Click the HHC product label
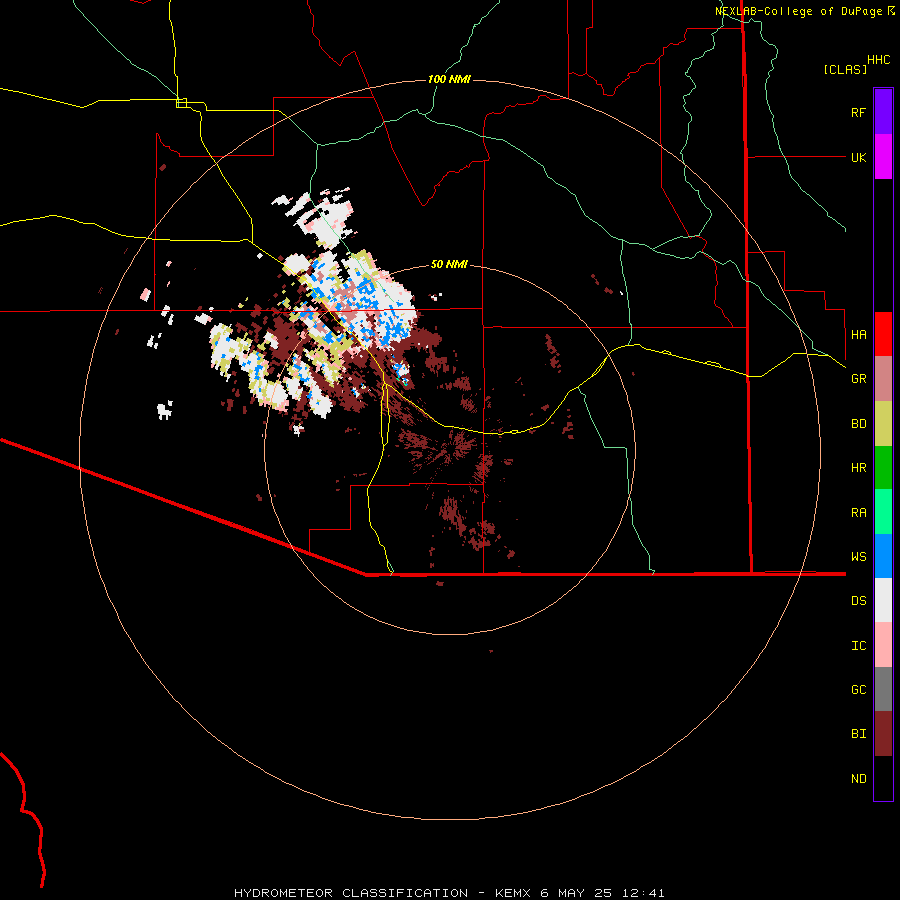The image size is (900, 900). 878,60
